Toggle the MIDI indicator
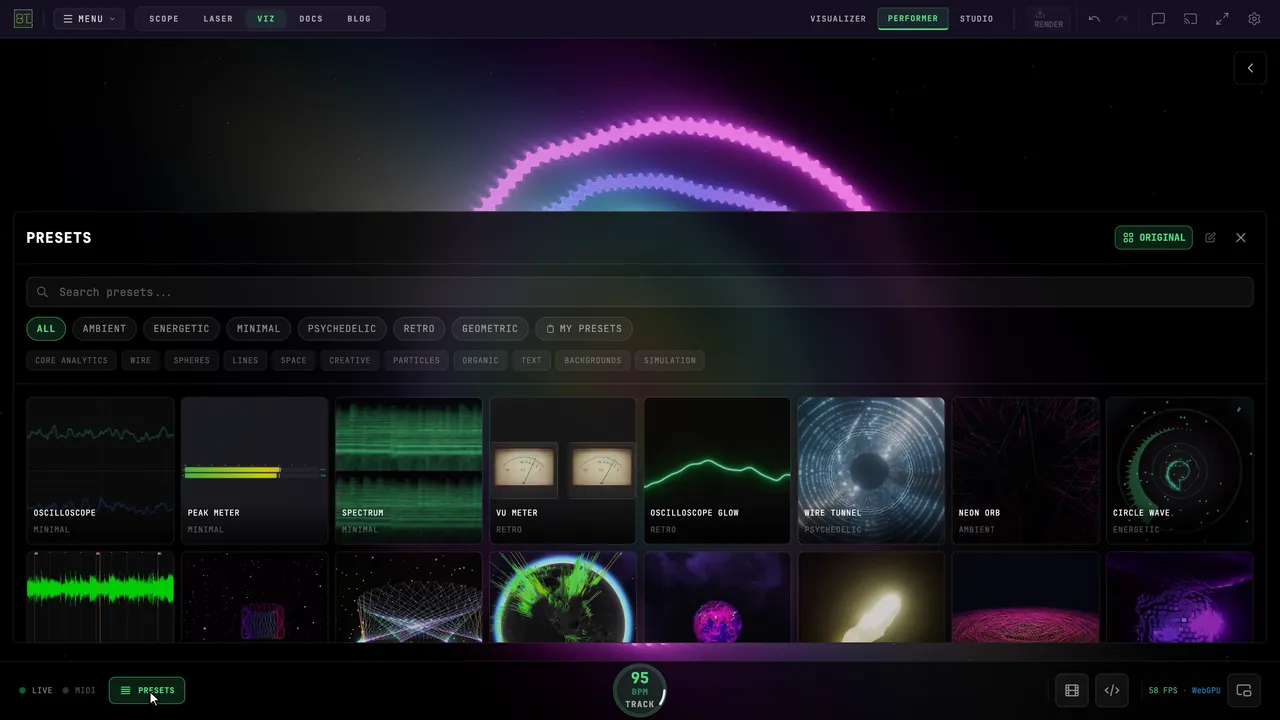Viewport: 1280px width, 720px height. (x=79, y=690)
